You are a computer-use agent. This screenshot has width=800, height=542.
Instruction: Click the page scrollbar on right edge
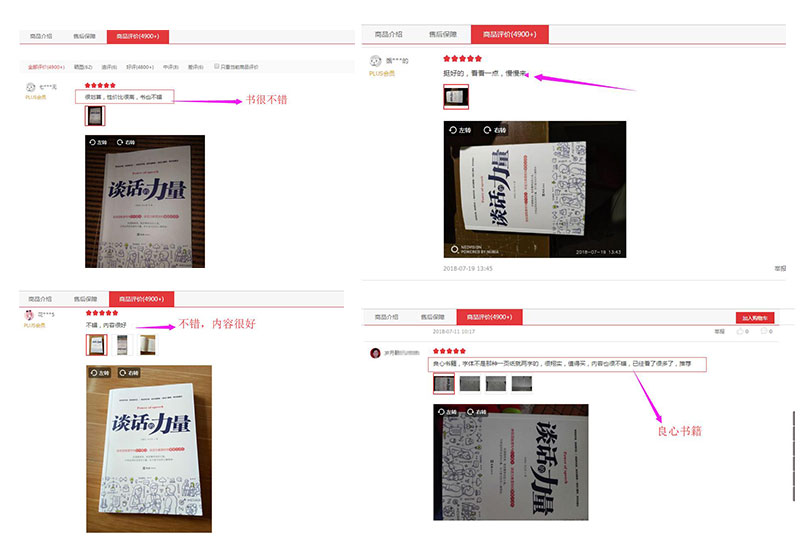[x=794, y=456]
